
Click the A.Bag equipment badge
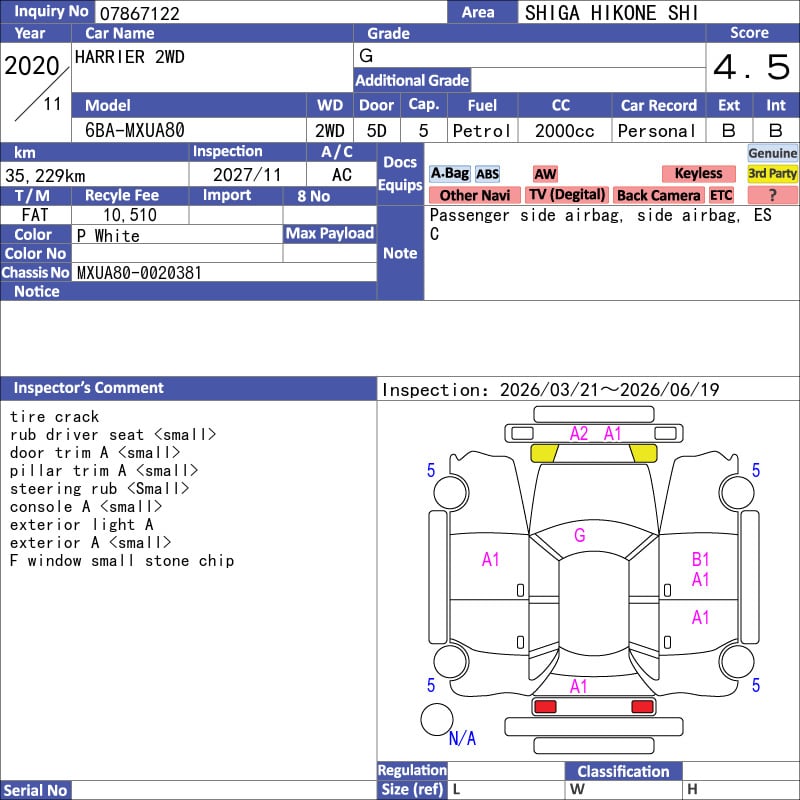coord(449,174)
